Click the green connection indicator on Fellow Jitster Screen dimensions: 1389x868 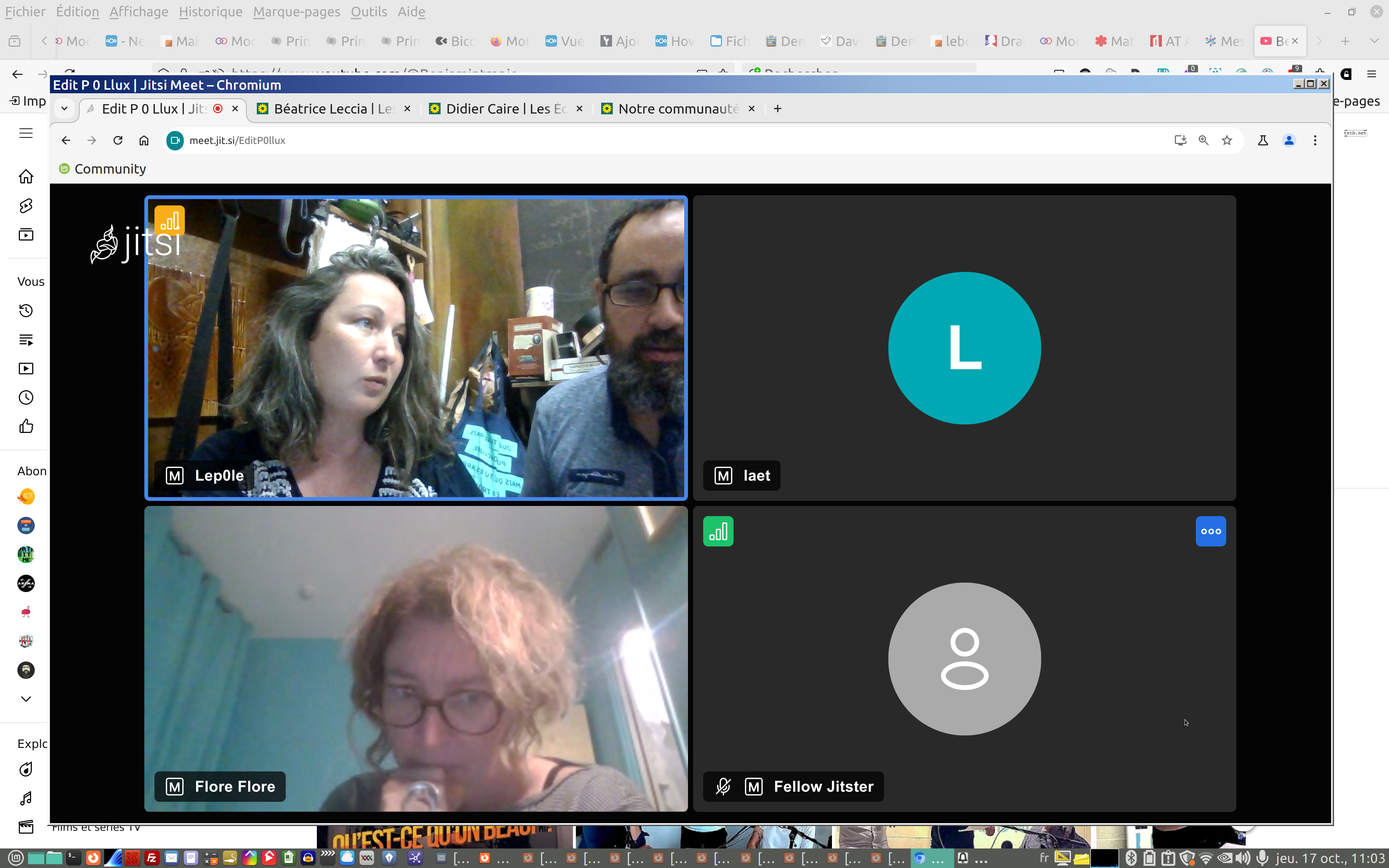[x=718, y=531]
